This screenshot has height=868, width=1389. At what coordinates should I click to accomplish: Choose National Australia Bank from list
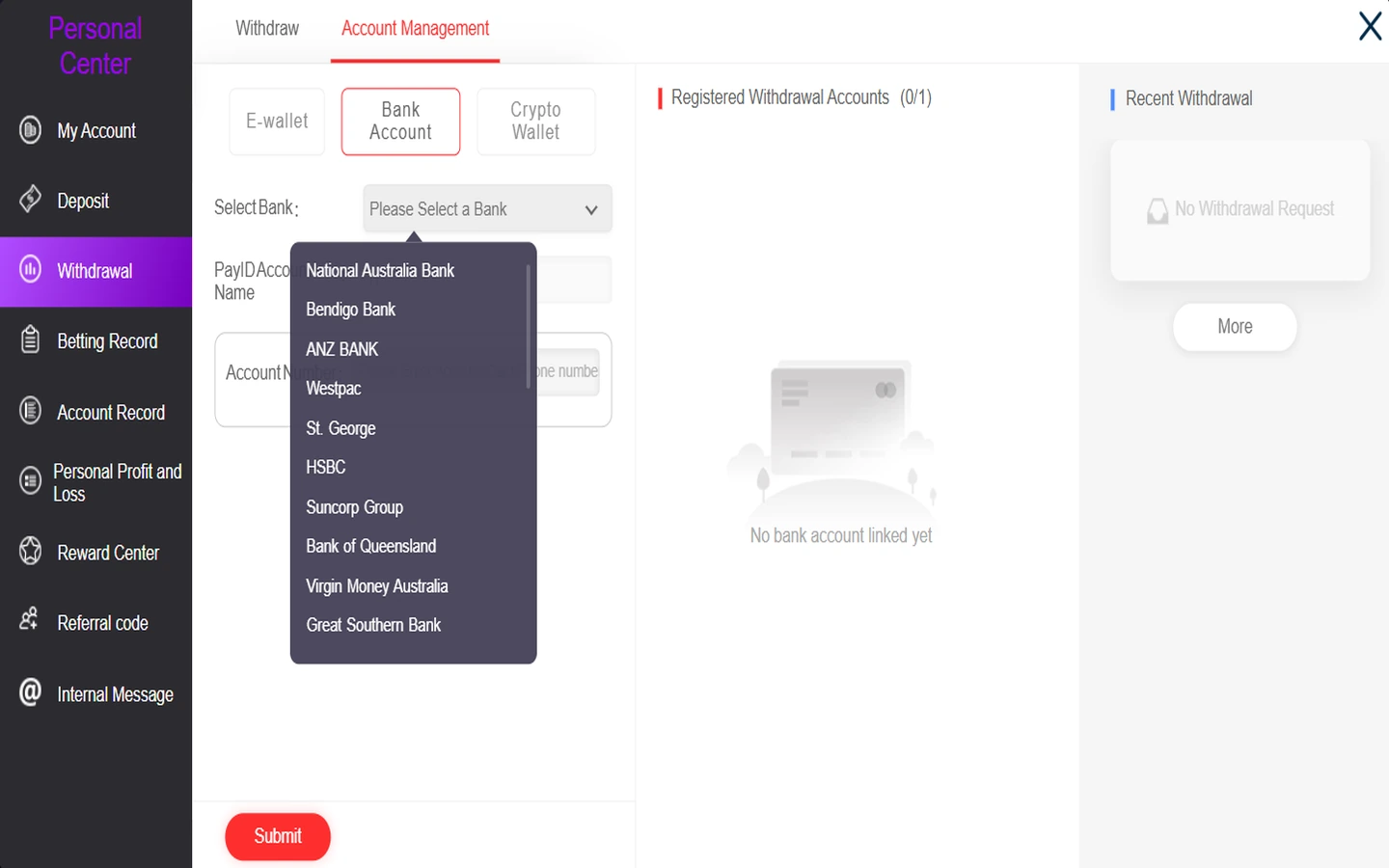tap(380, 270)
